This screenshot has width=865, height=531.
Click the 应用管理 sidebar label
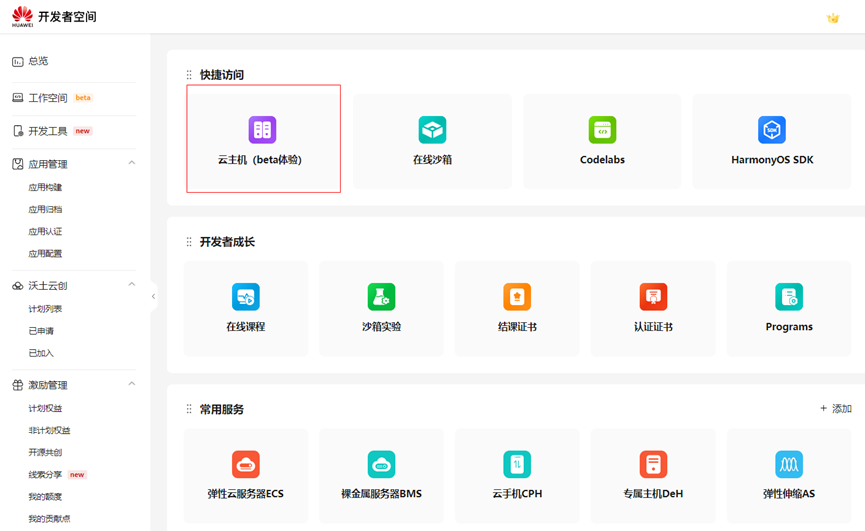(48, 164)
